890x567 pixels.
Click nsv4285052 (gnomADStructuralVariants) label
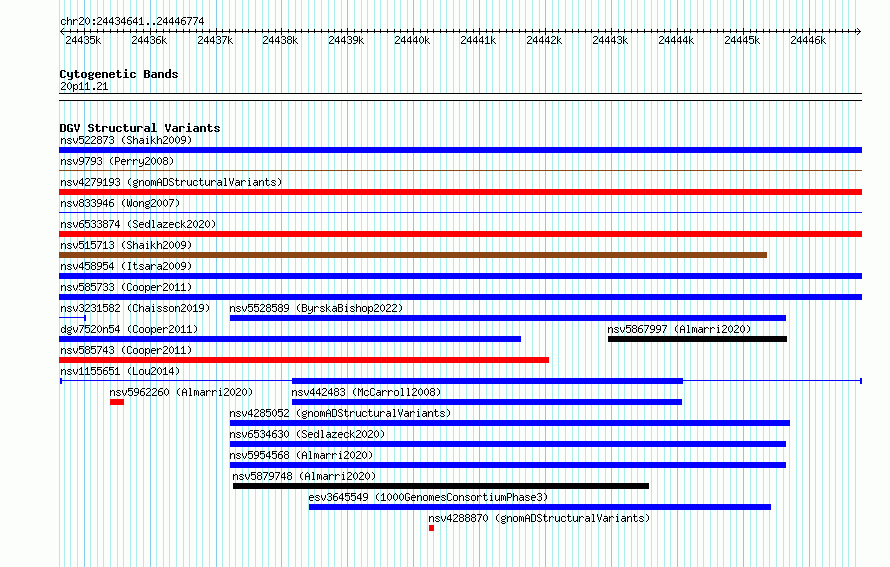[340, 413]
